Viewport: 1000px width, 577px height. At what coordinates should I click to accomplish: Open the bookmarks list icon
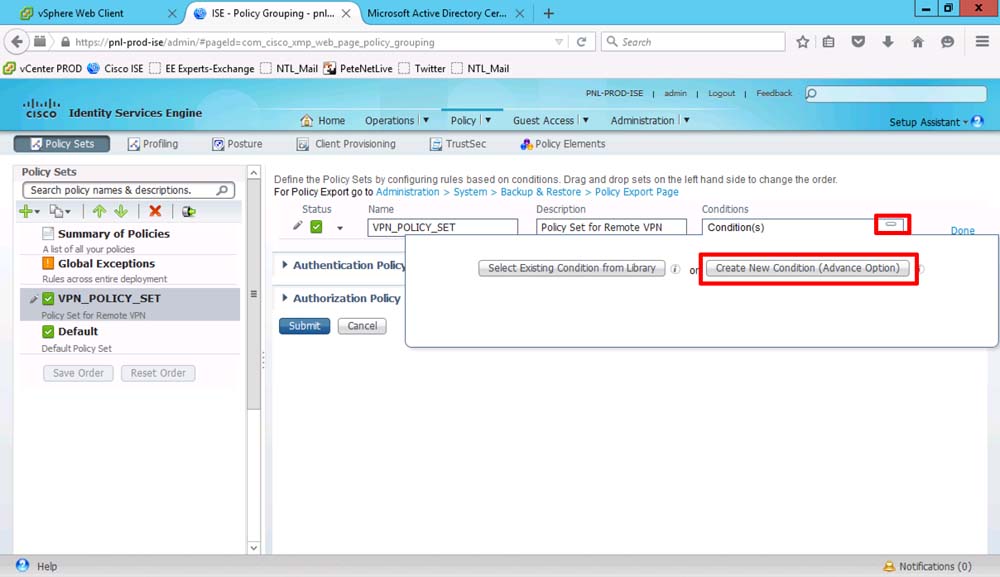coord(828,42)
